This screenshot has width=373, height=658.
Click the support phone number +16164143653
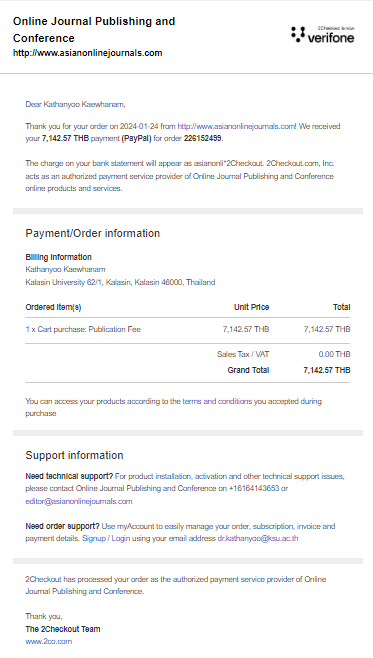pos(254,488)
